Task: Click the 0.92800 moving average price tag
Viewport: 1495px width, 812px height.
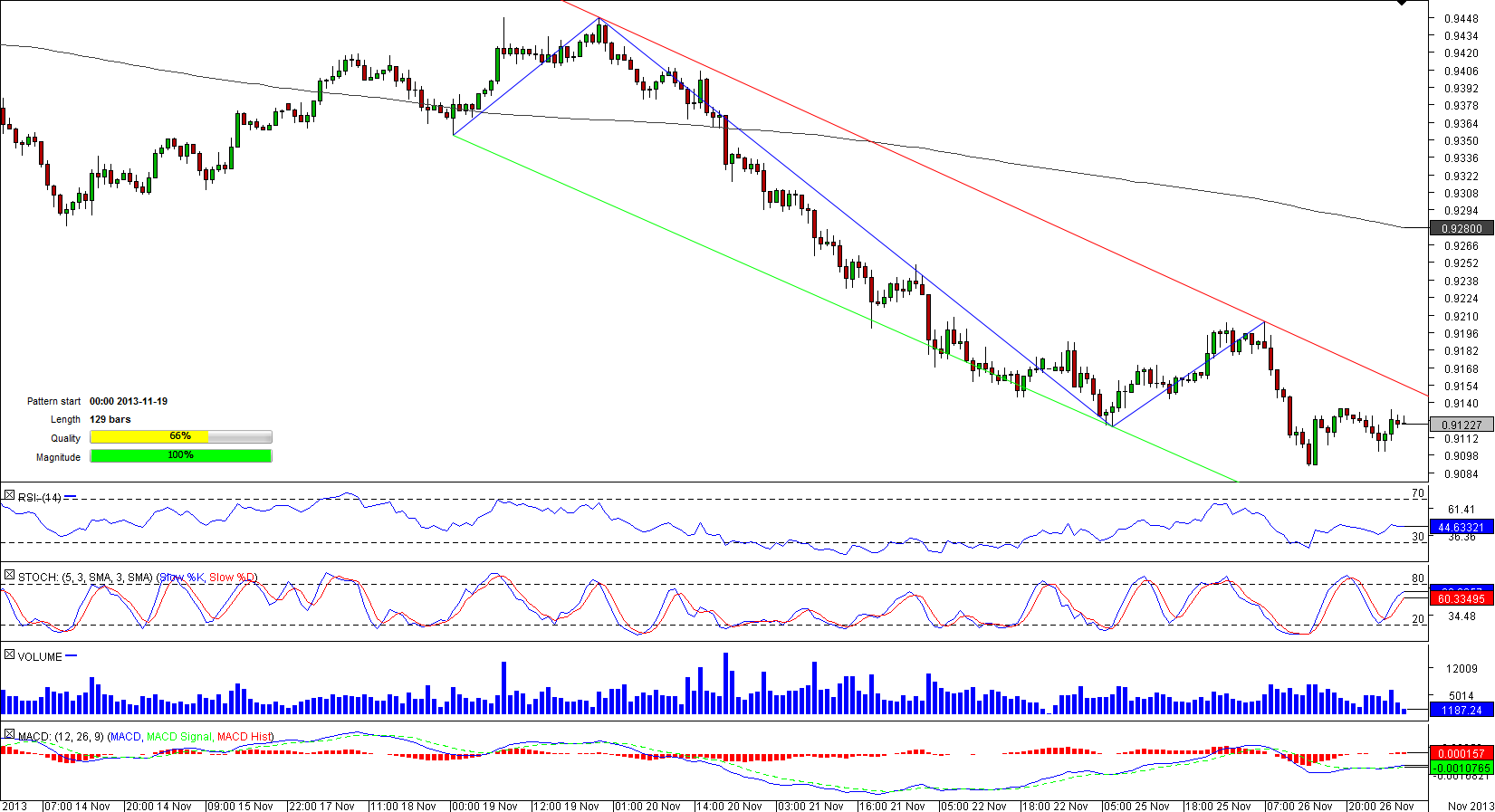Action: click(1461, 229)
